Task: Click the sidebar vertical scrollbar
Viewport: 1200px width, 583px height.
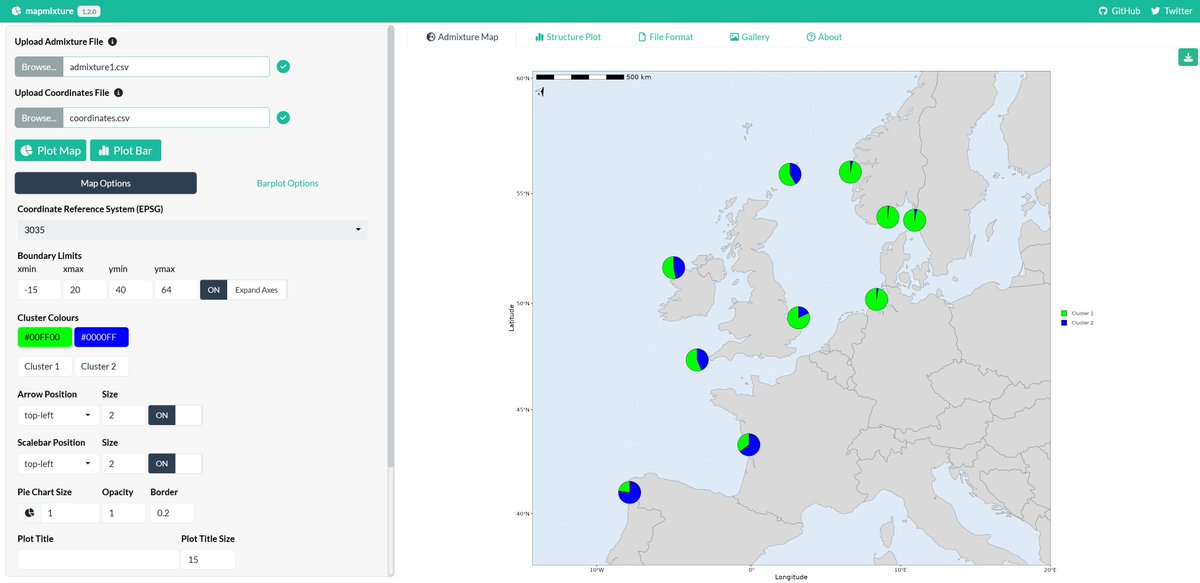Action: [x=390, y=245]
